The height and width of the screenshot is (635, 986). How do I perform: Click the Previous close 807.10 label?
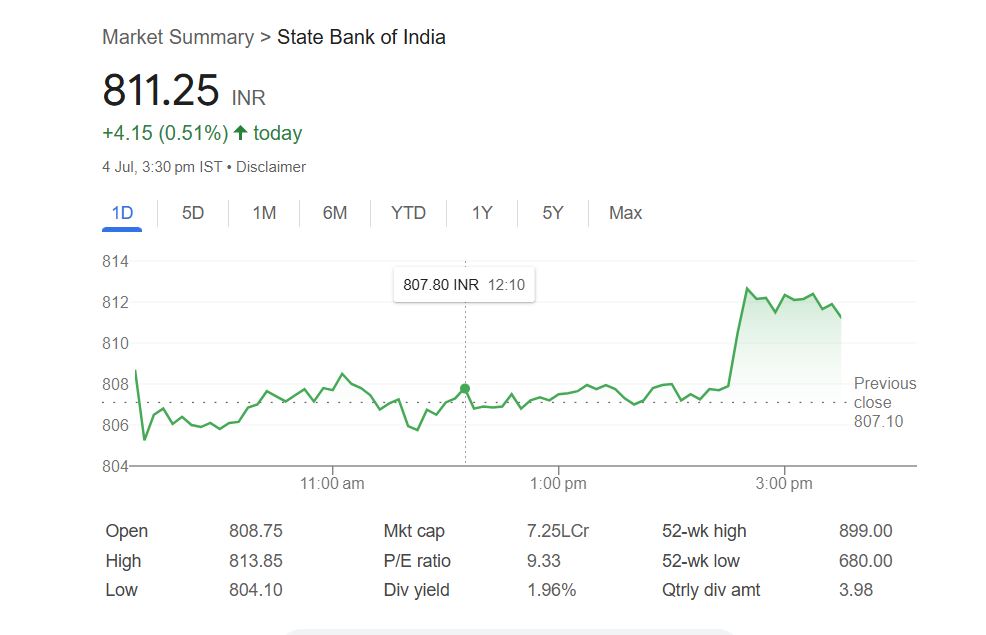click(884, 402)
